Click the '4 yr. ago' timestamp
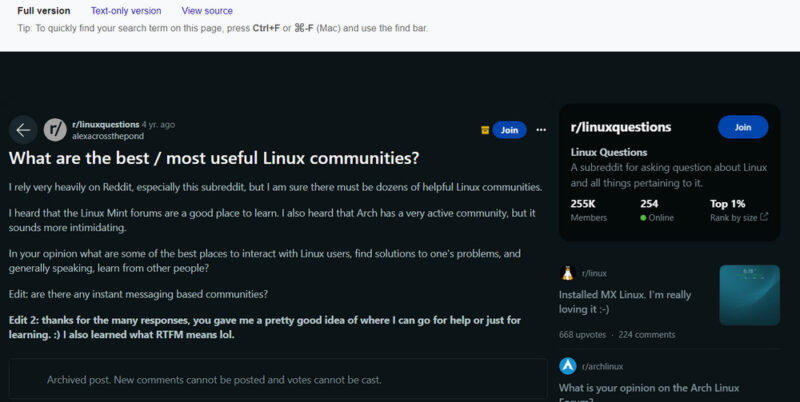The width and height of the screenshot is (800, 402). point(158,124)
